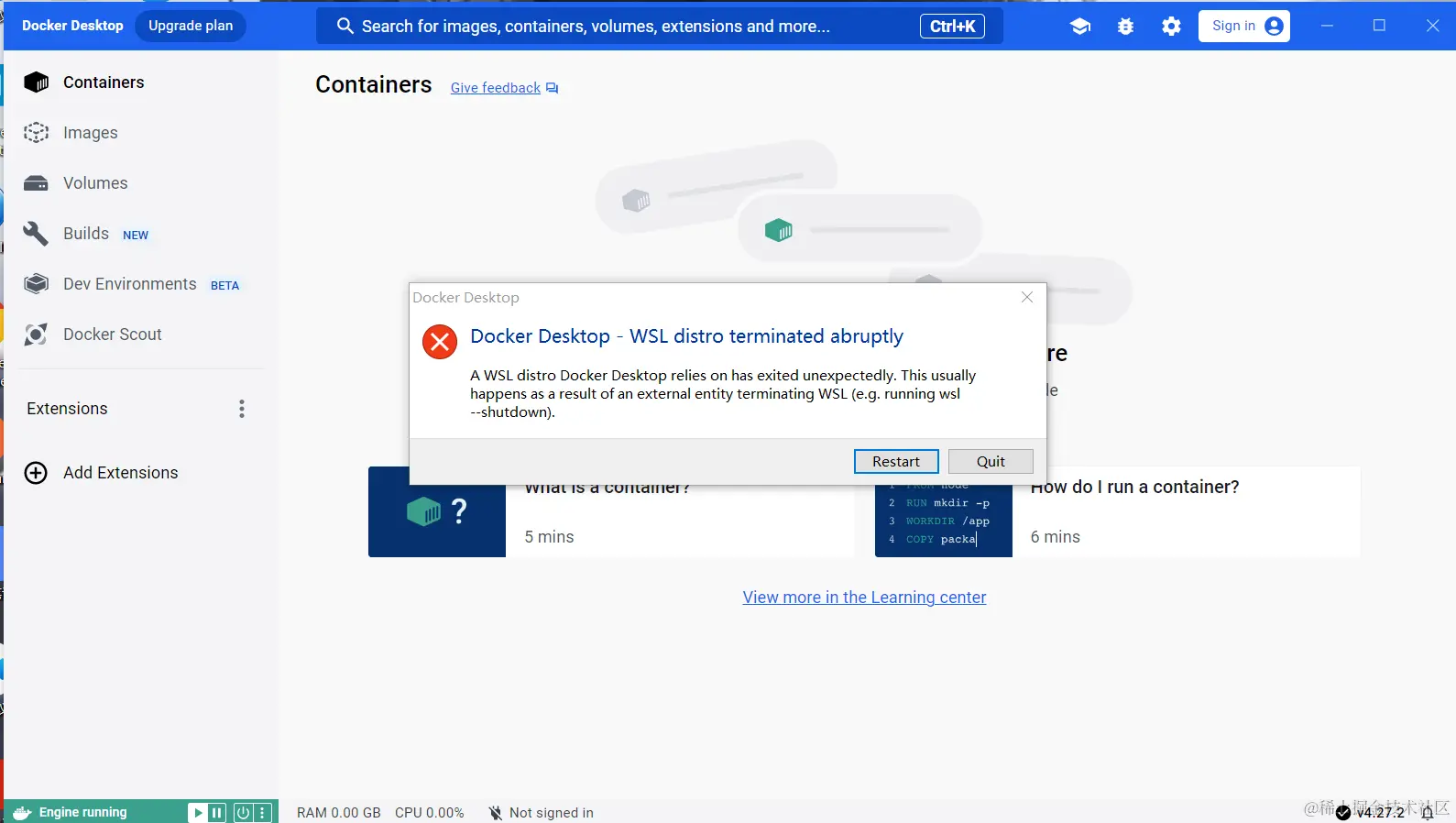Screen dimensions: 1456x823
Task: Open notifications bell icon
Action: click(x=1428, y=813)
